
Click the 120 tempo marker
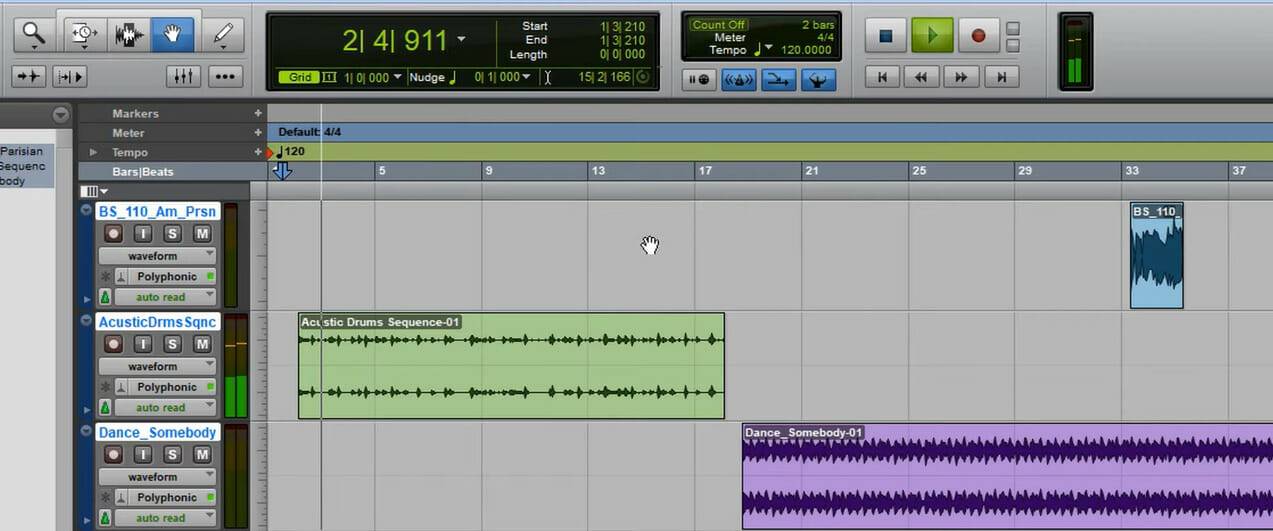(290, 152)
